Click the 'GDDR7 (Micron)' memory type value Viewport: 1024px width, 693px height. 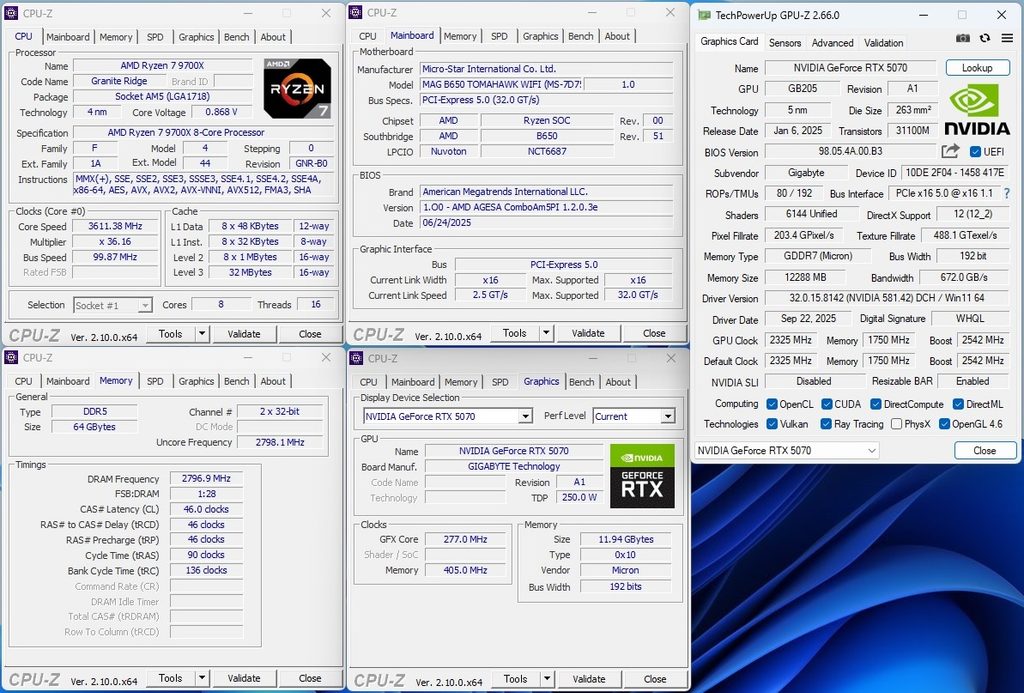click(x=818, y=256)
